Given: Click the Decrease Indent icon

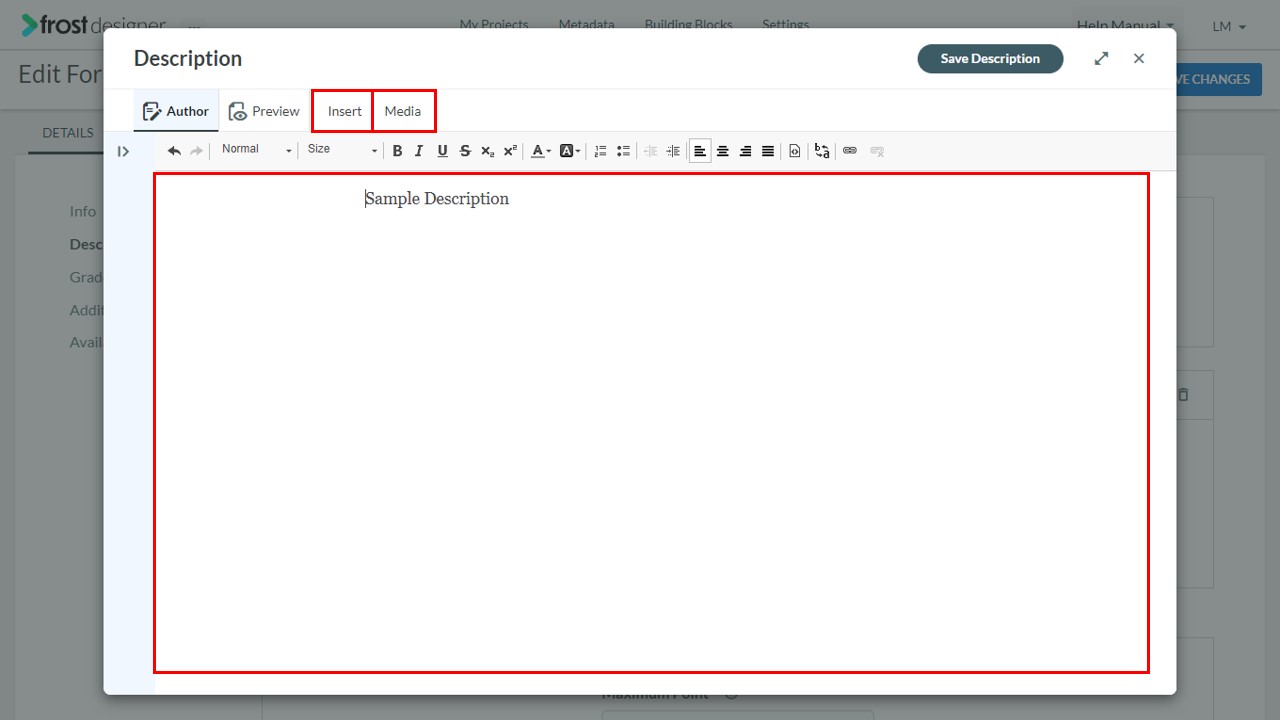Looking at the screenshot, I should [x=650, y=151].
